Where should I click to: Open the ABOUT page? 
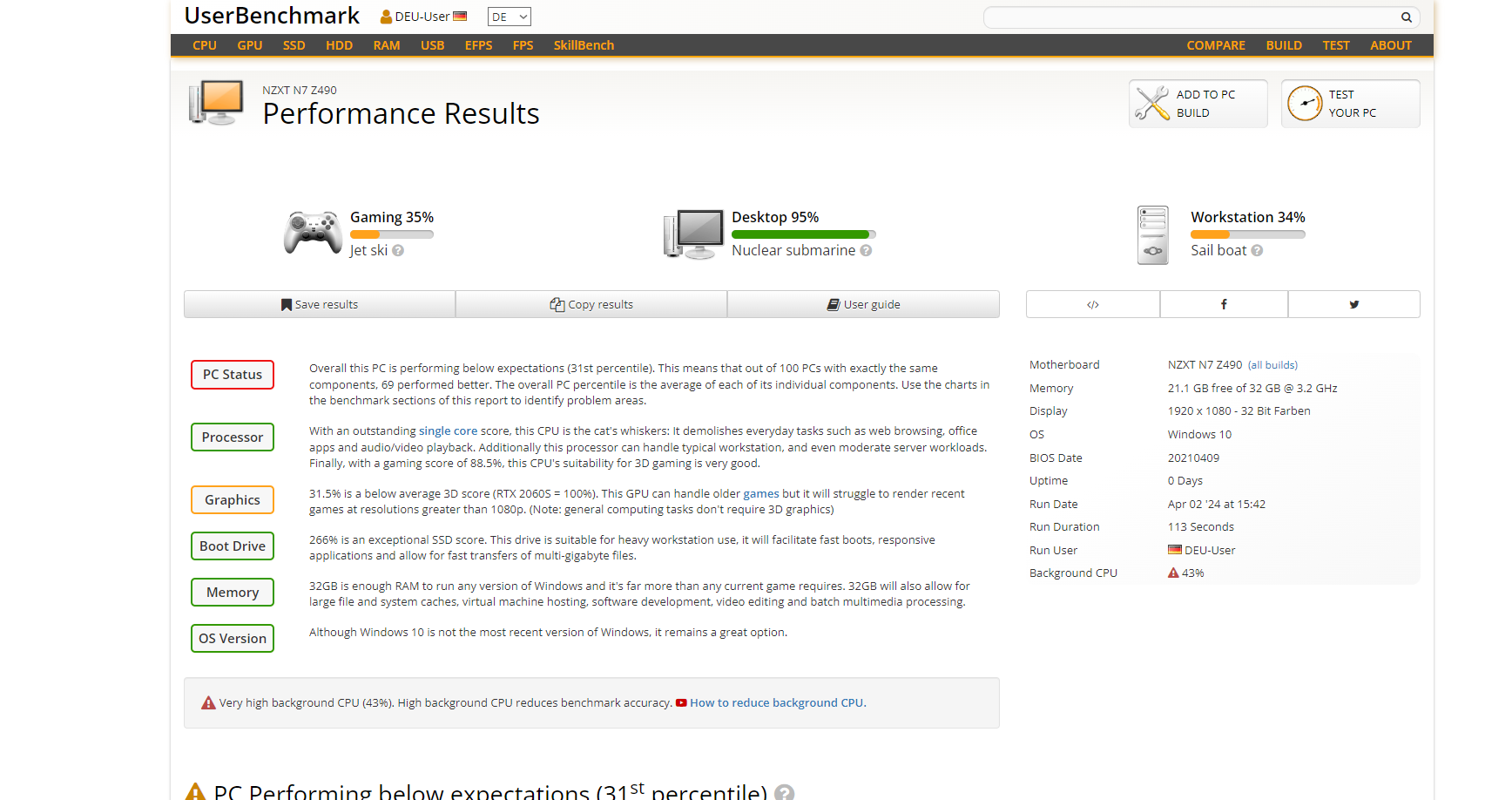[1391, 45]
